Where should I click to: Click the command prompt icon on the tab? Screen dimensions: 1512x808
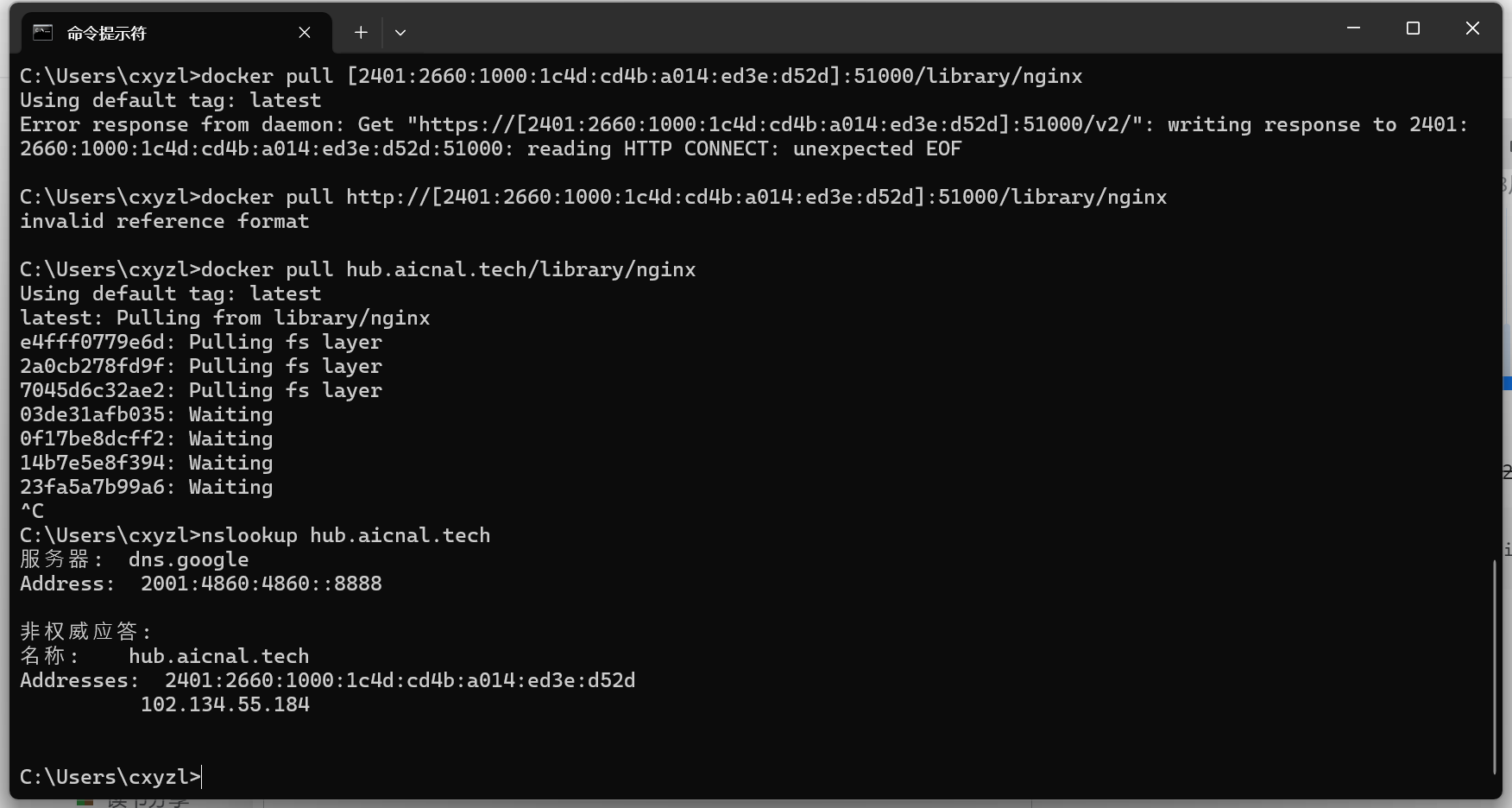pyautogui.click(x=43, y=33)
